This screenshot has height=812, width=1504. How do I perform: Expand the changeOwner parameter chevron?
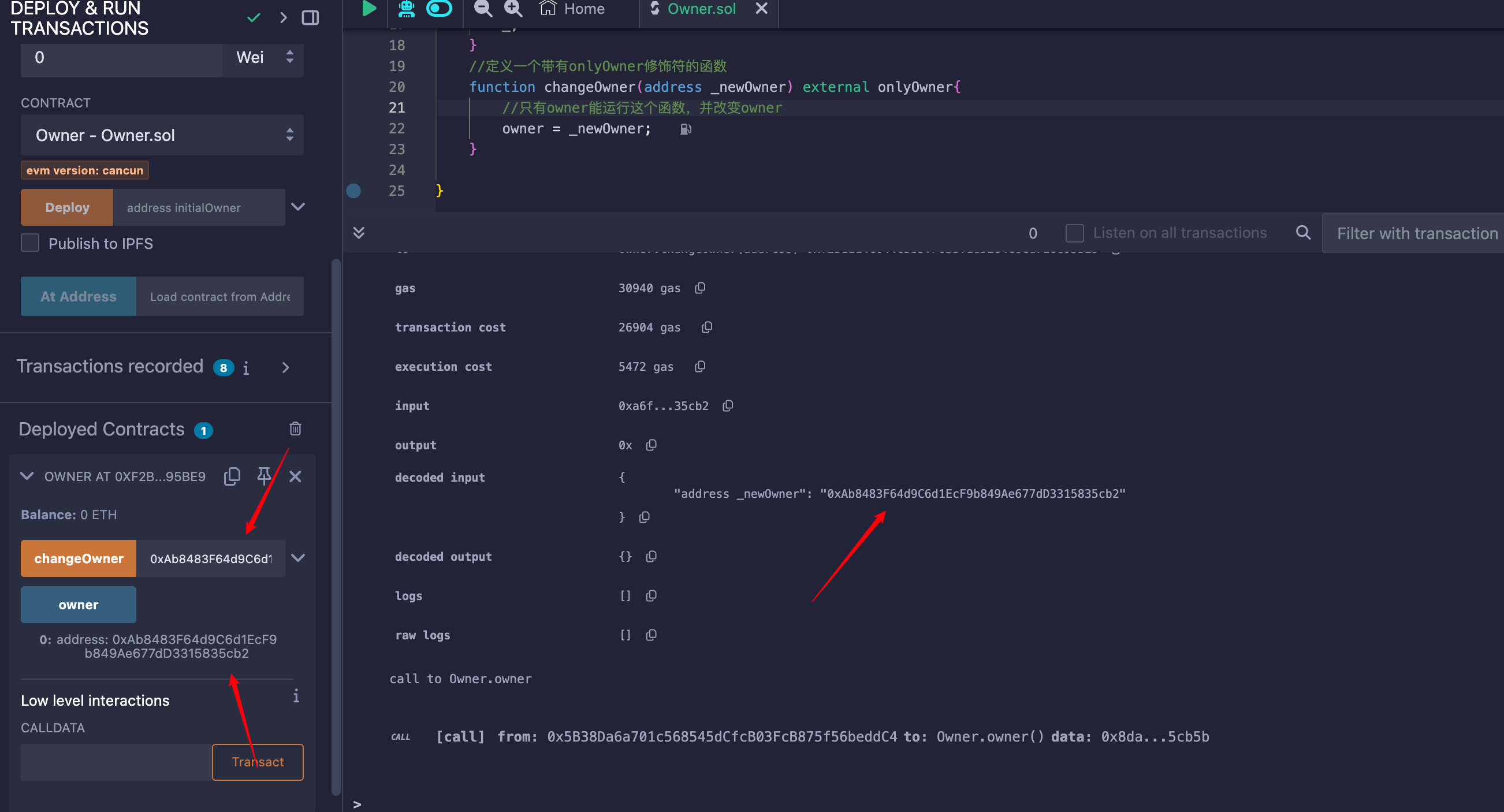299,557
